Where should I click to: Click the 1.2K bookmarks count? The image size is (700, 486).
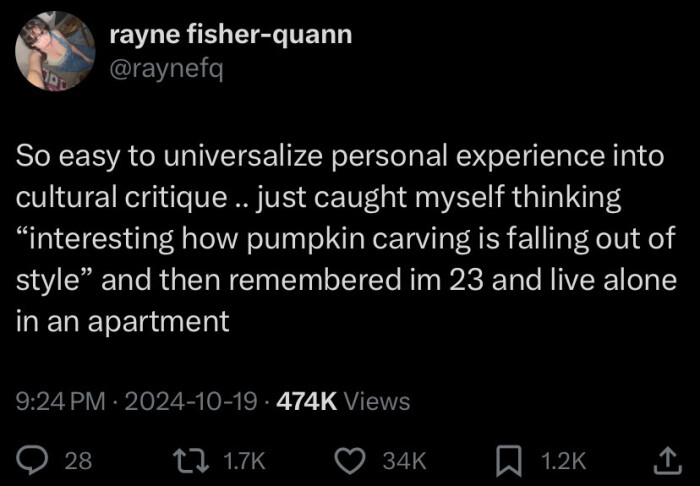564,460
